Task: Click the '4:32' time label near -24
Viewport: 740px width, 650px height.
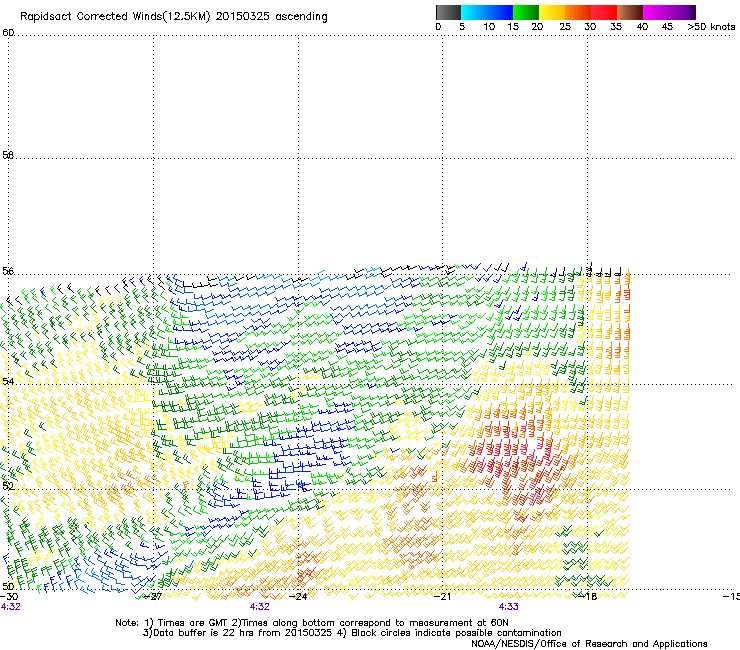Action: [x=260, y=607]
